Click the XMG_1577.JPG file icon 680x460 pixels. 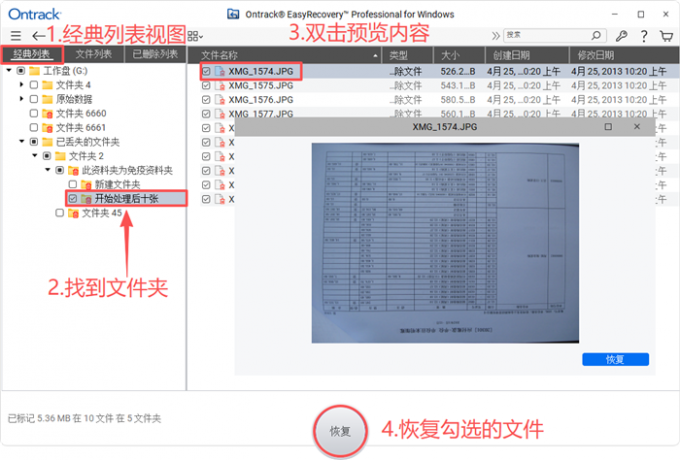pyautogui.click(x=220, y=114)
